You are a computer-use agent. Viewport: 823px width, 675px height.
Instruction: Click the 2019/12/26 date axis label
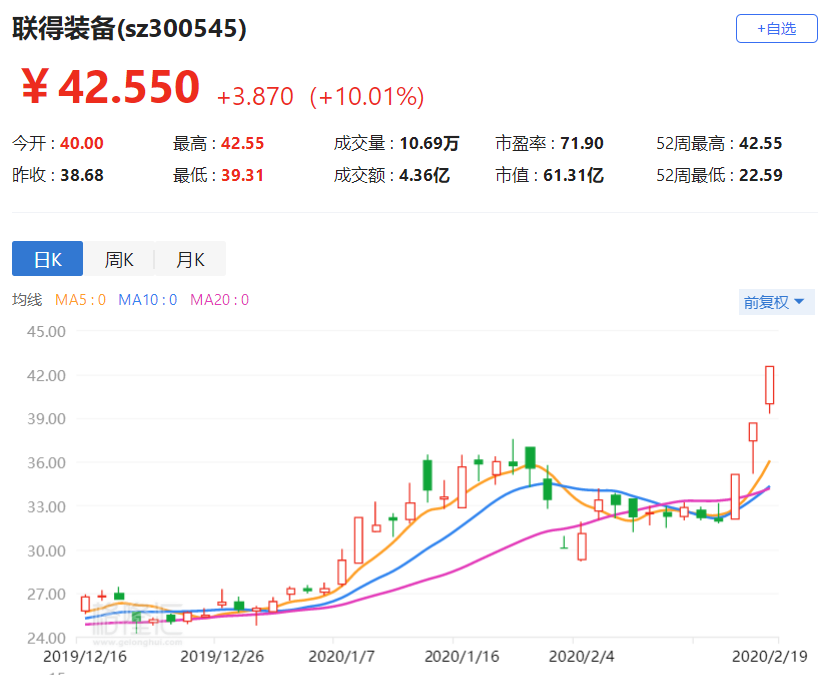point(222,656)
